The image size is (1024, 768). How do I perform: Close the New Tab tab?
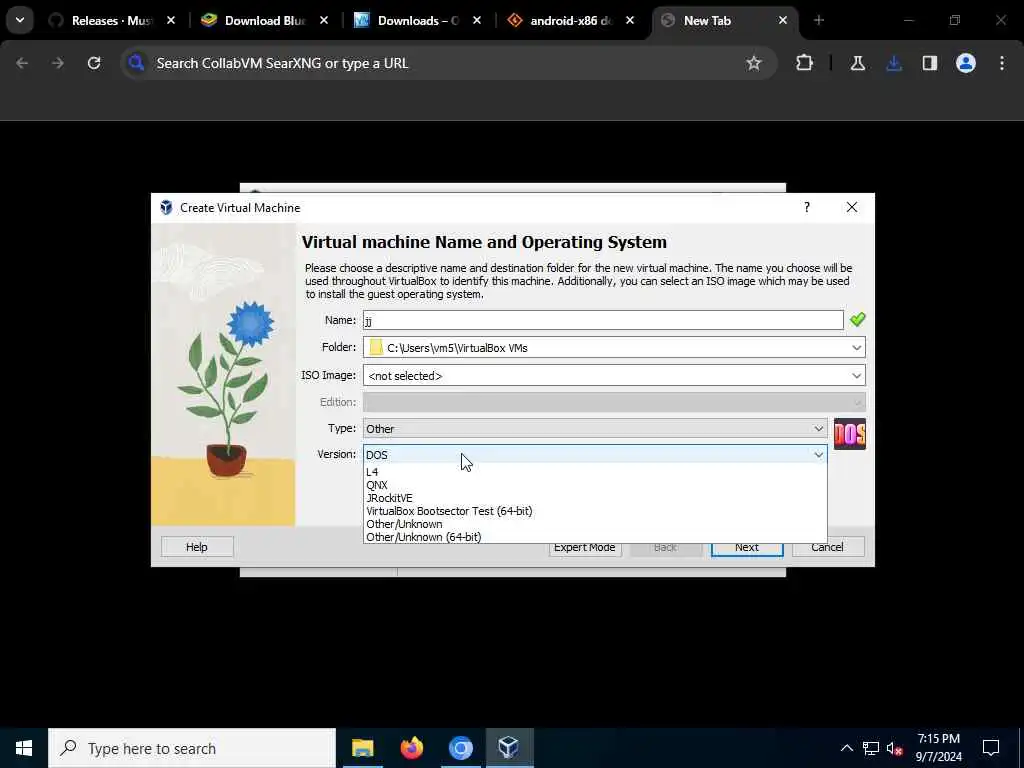click(x=783, y=21)
